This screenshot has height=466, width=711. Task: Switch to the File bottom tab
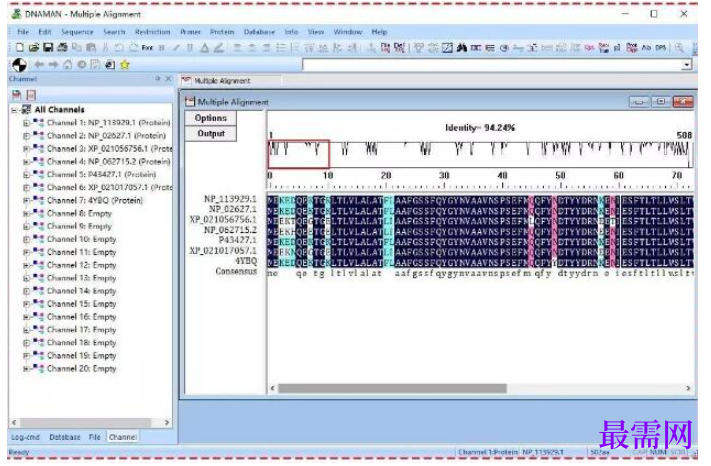tap(95, 437)
